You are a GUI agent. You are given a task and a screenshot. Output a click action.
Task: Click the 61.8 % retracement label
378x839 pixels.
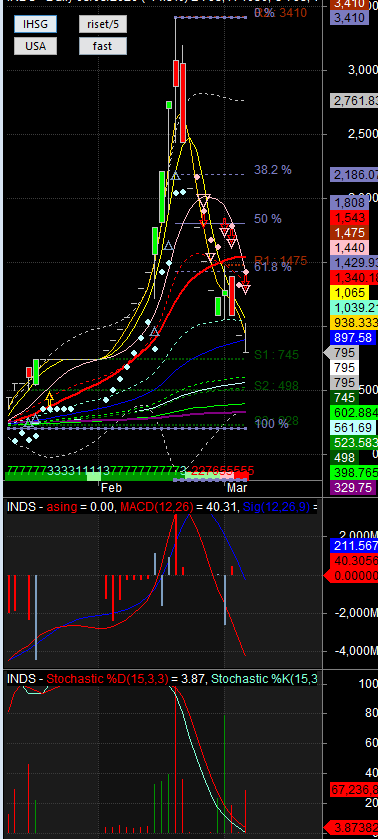(273, 267)
